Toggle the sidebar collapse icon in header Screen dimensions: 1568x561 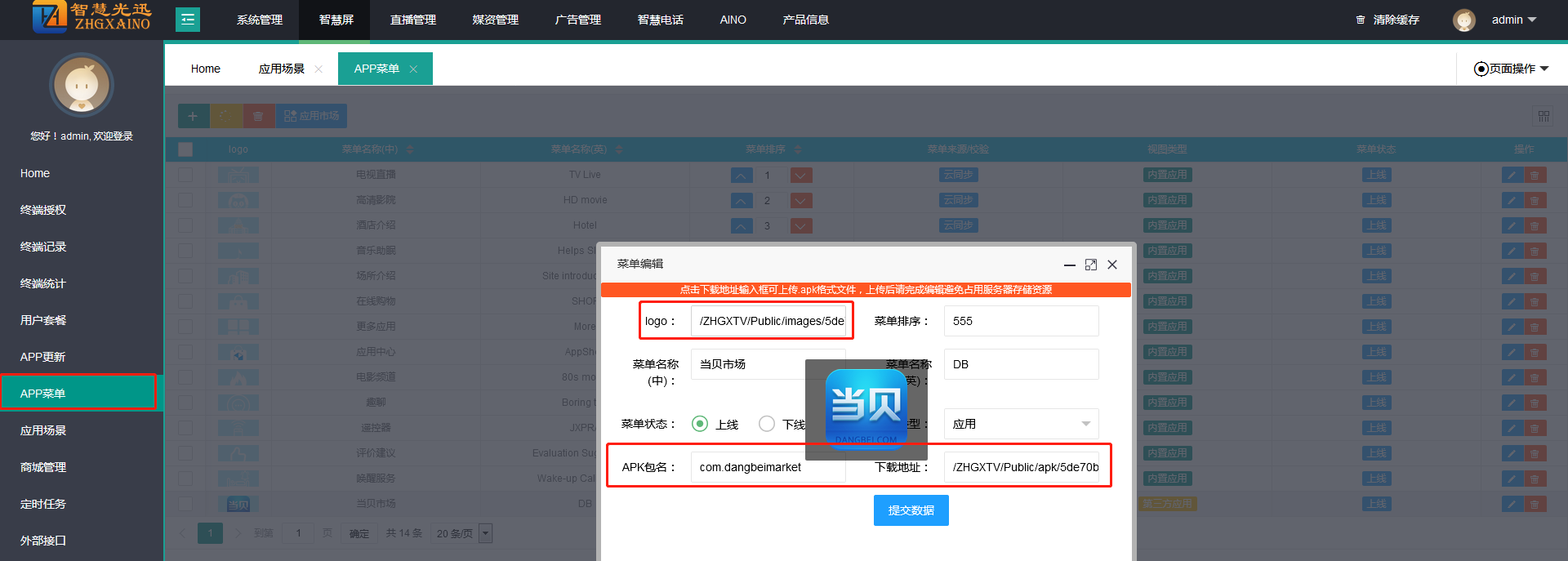point(188,20)
